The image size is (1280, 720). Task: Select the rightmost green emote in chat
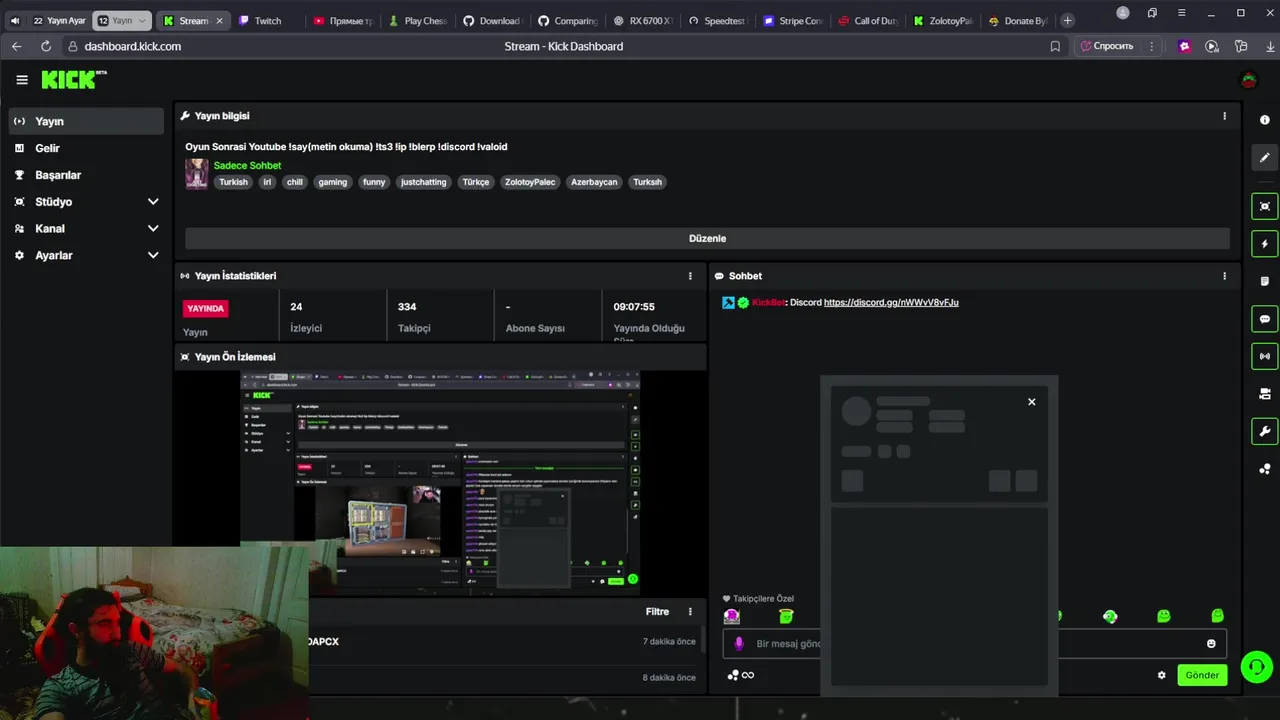point(1217,616)
